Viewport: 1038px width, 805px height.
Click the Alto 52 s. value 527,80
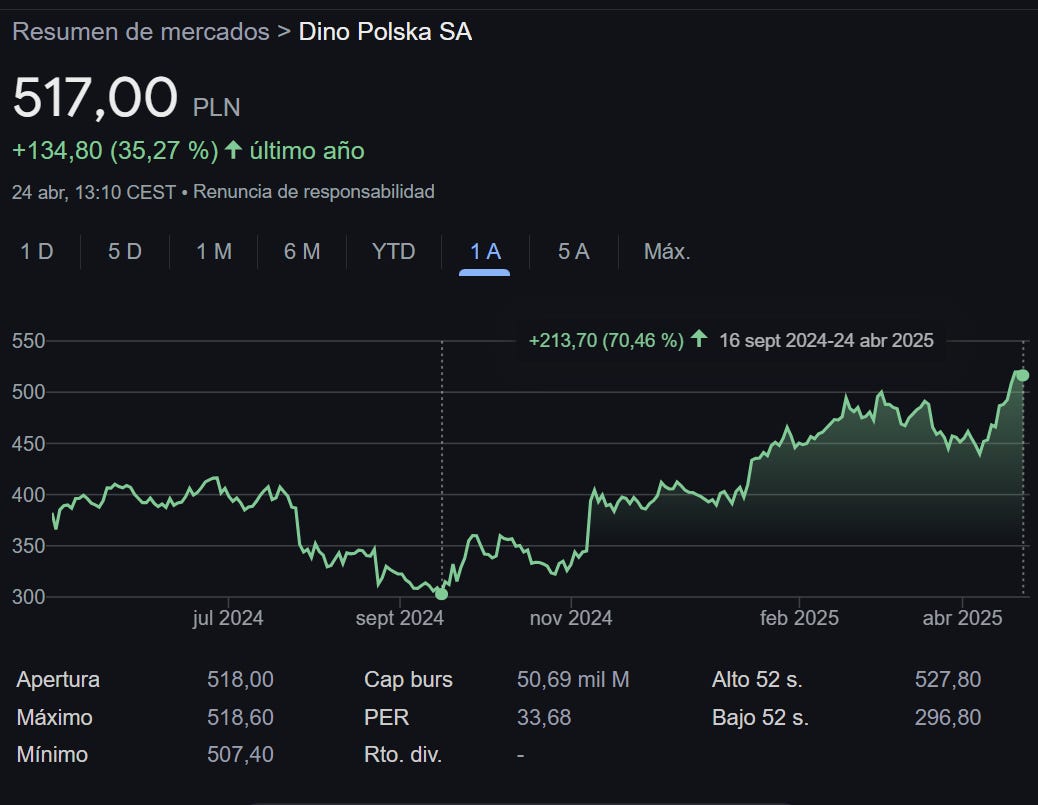point(948,680)
